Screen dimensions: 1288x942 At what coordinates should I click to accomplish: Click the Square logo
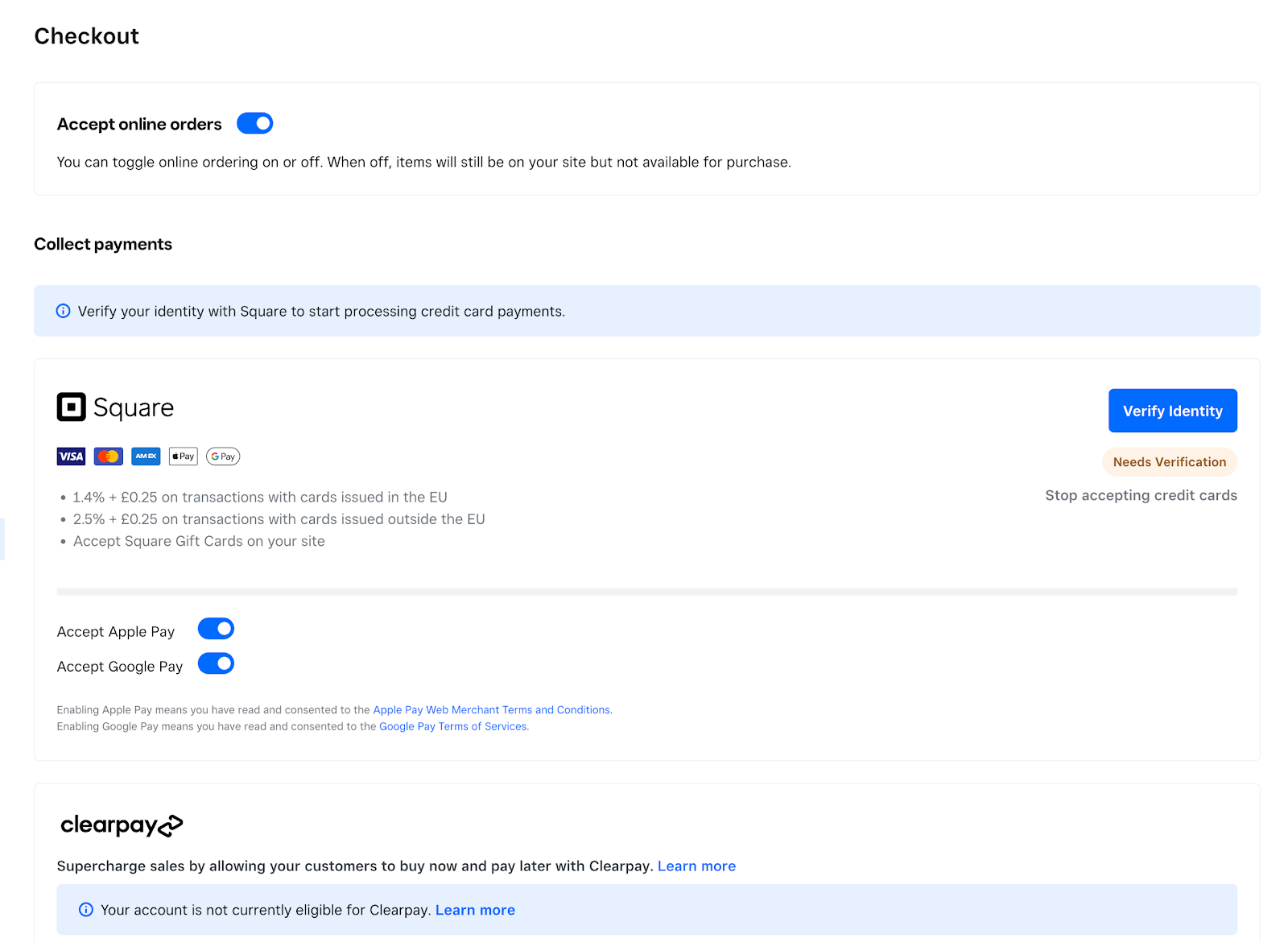(x=115, y=407)
